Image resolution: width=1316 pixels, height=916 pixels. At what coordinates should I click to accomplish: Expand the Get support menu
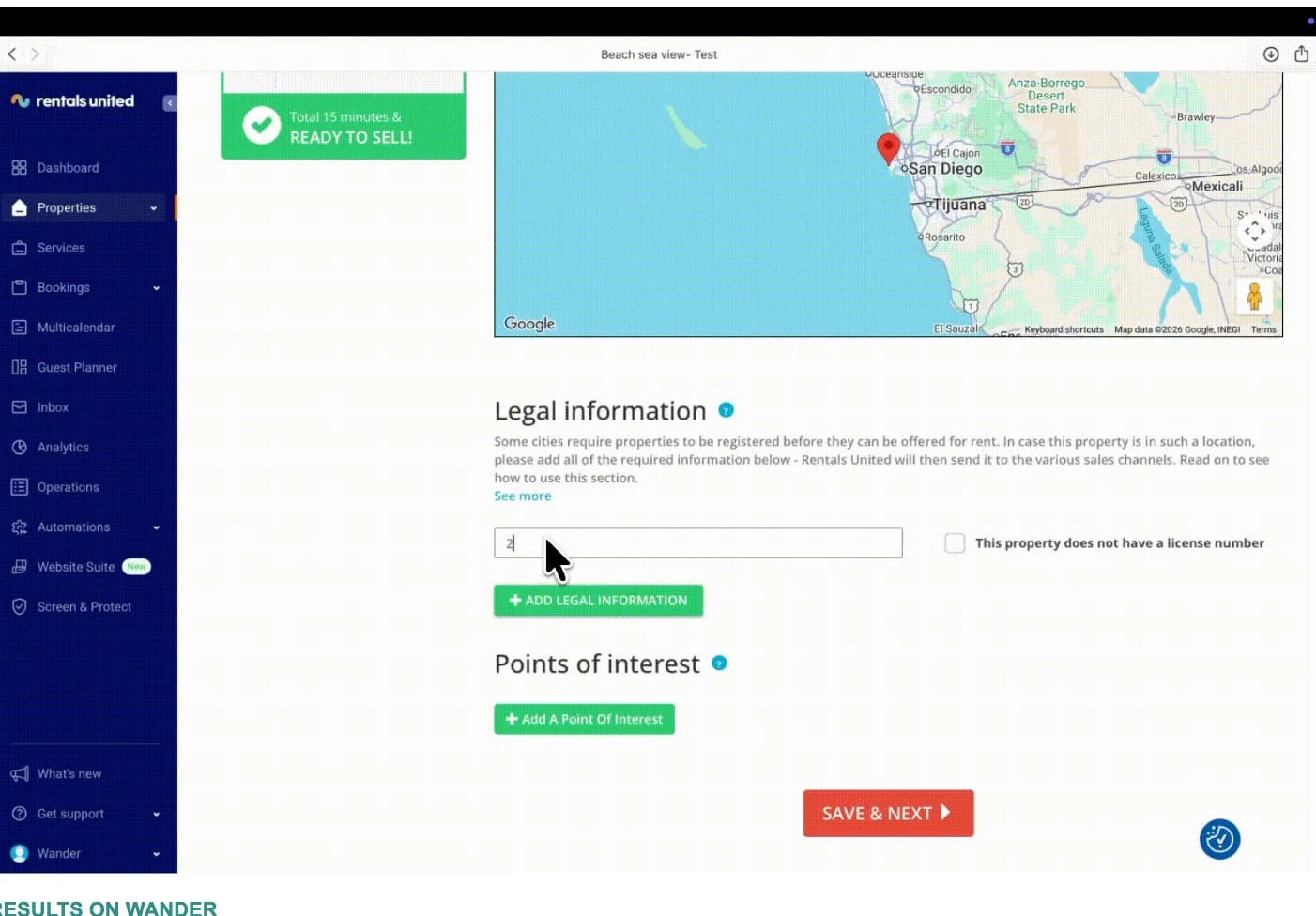[x=156, y=815]
